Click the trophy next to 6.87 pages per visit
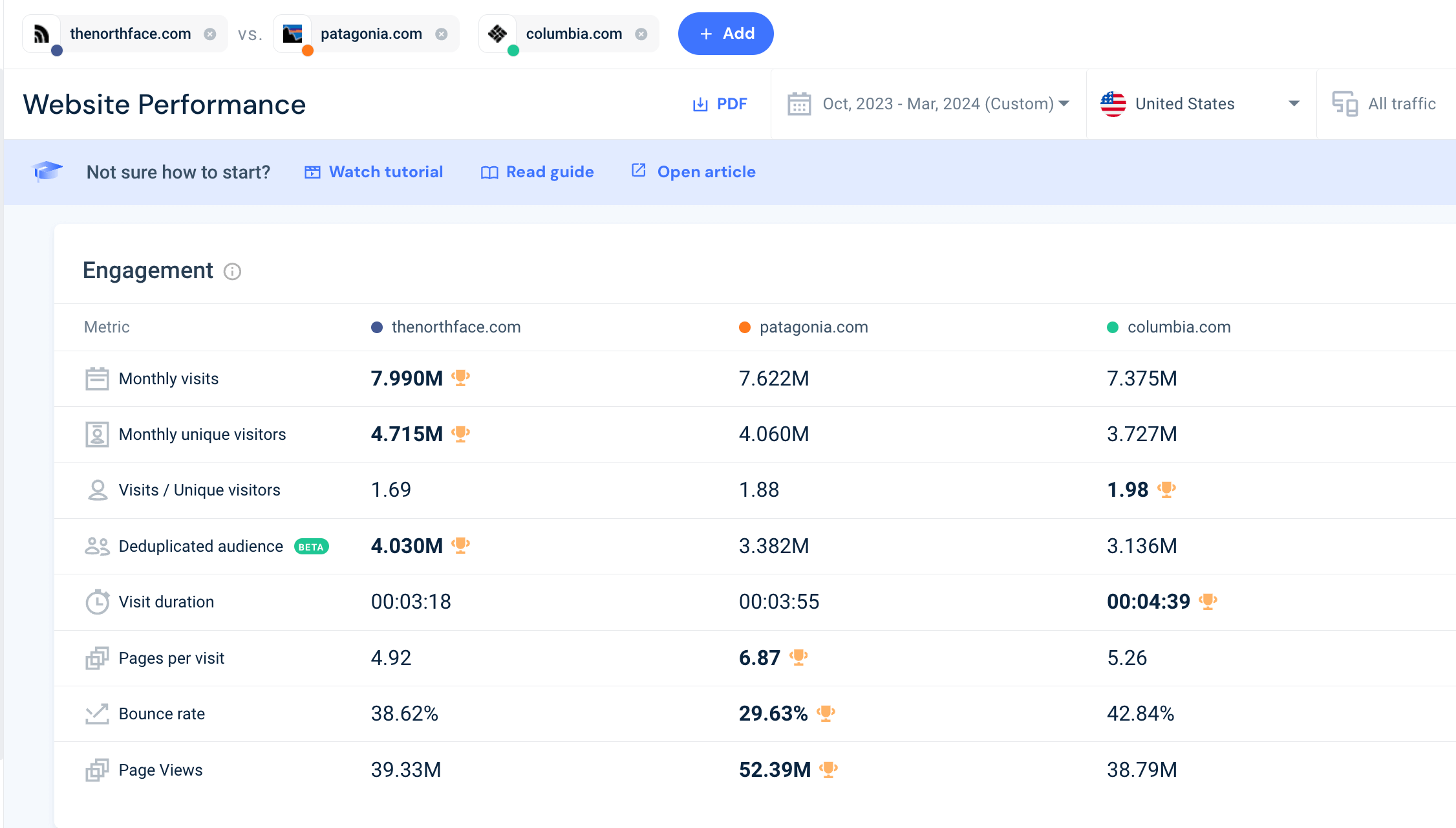Viewport: 1456px width, 828px height. (798, 657)
